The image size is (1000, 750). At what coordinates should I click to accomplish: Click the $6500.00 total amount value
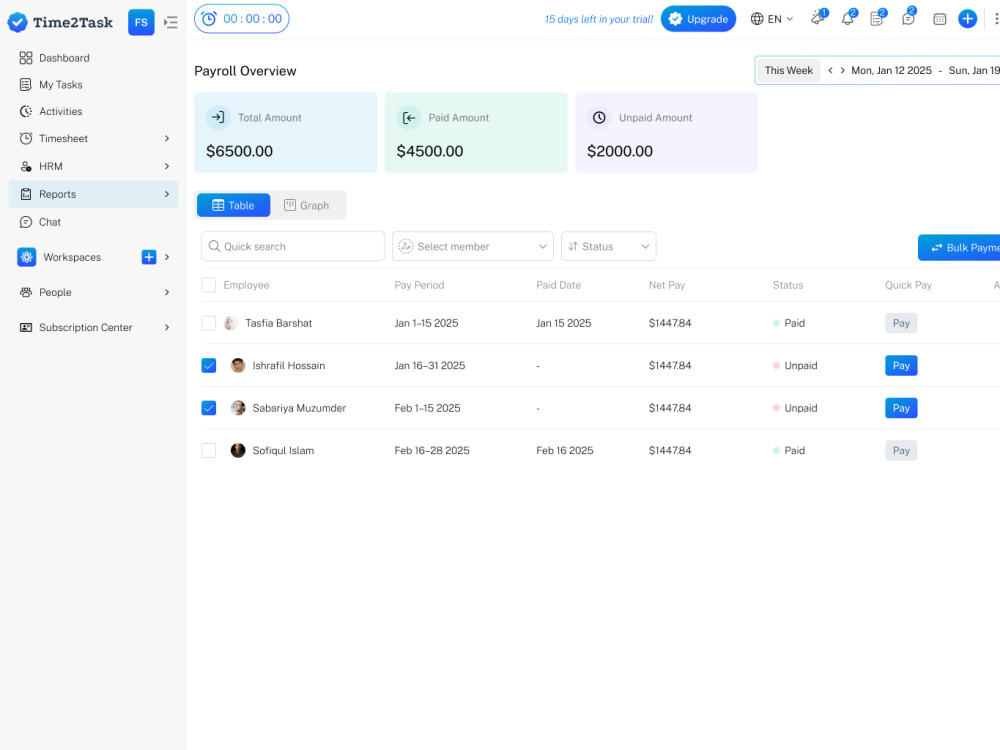[x=239, y=151]
